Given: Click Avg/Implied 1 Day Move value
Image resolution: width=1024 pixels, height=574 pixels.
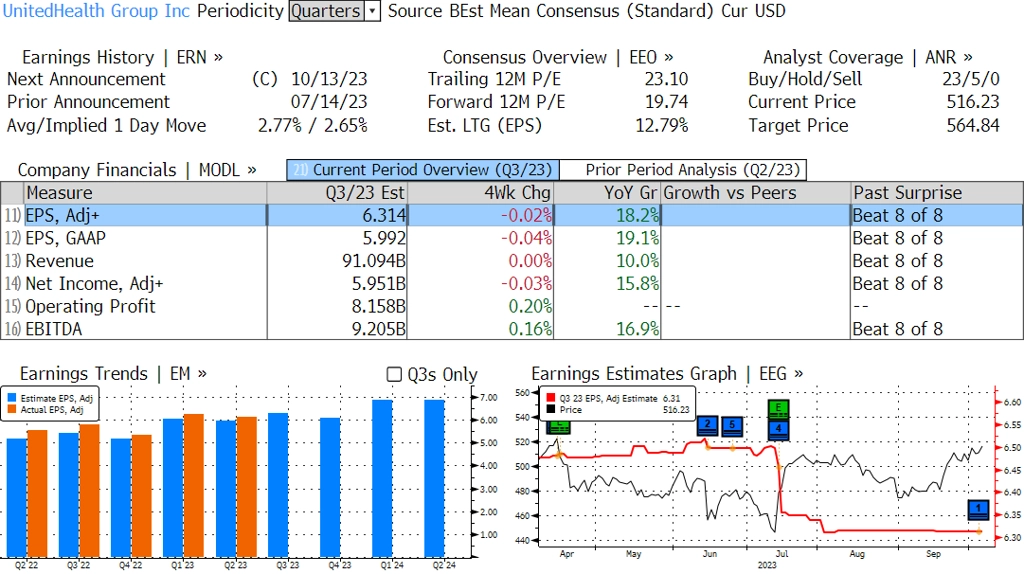Looking at the screenshot, I should (313, 125).
